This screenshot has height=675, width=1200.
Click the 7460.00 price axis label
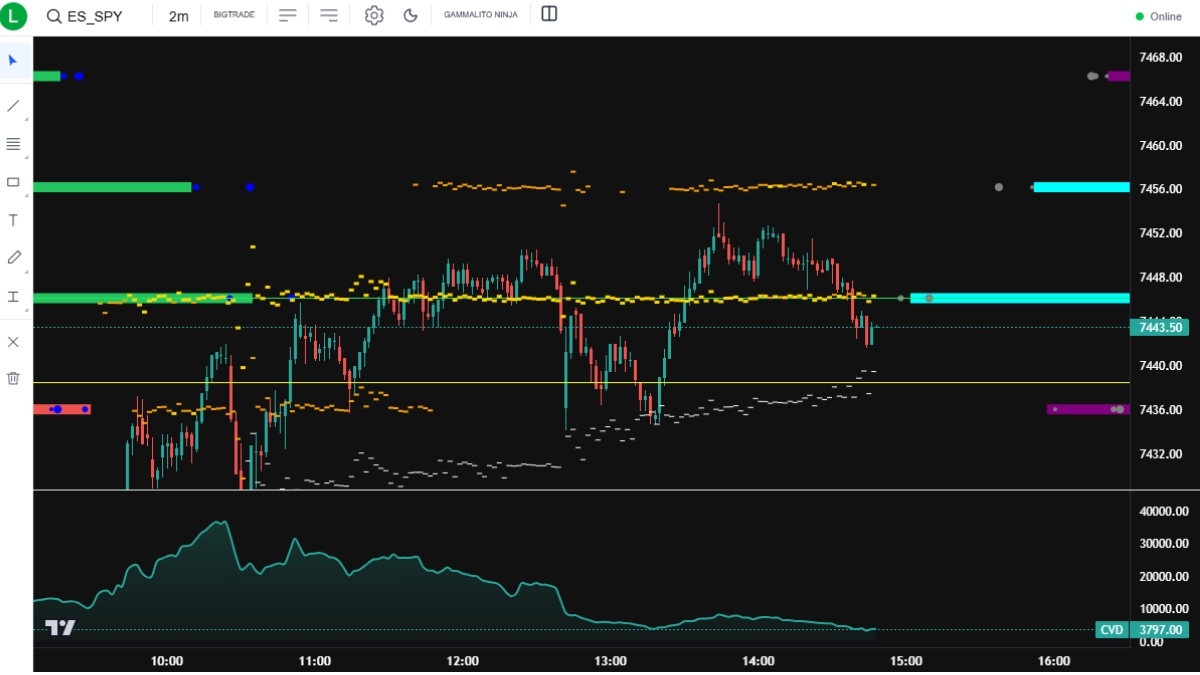click(1160, 145)
